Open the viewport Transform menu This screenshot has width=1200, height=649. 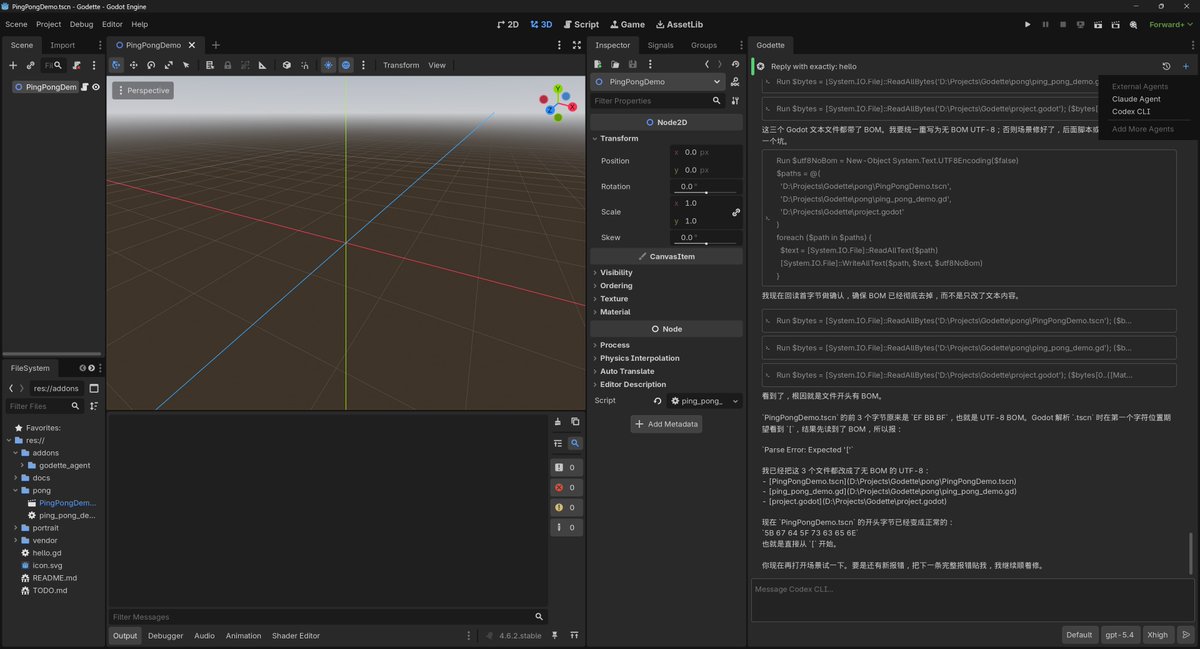pos(401,65)
